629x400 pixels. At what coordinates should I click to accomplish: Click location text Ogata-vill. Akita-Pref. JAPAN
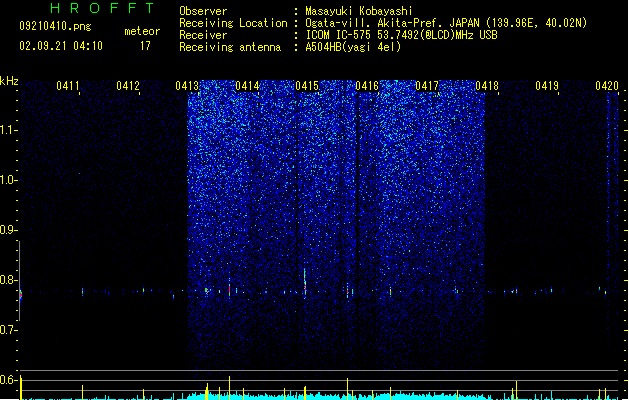coord(392,23)
